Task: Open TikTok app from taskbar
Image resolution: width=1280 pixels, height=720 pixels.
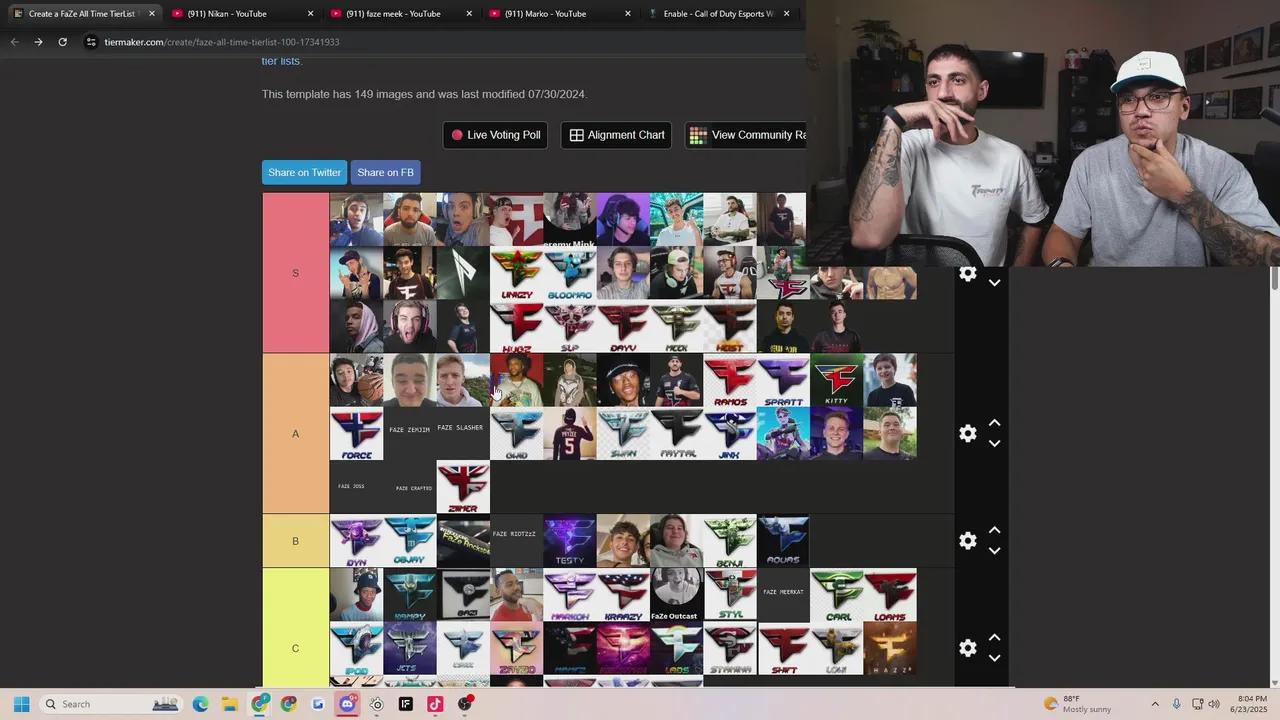Action: click(435, 704)
